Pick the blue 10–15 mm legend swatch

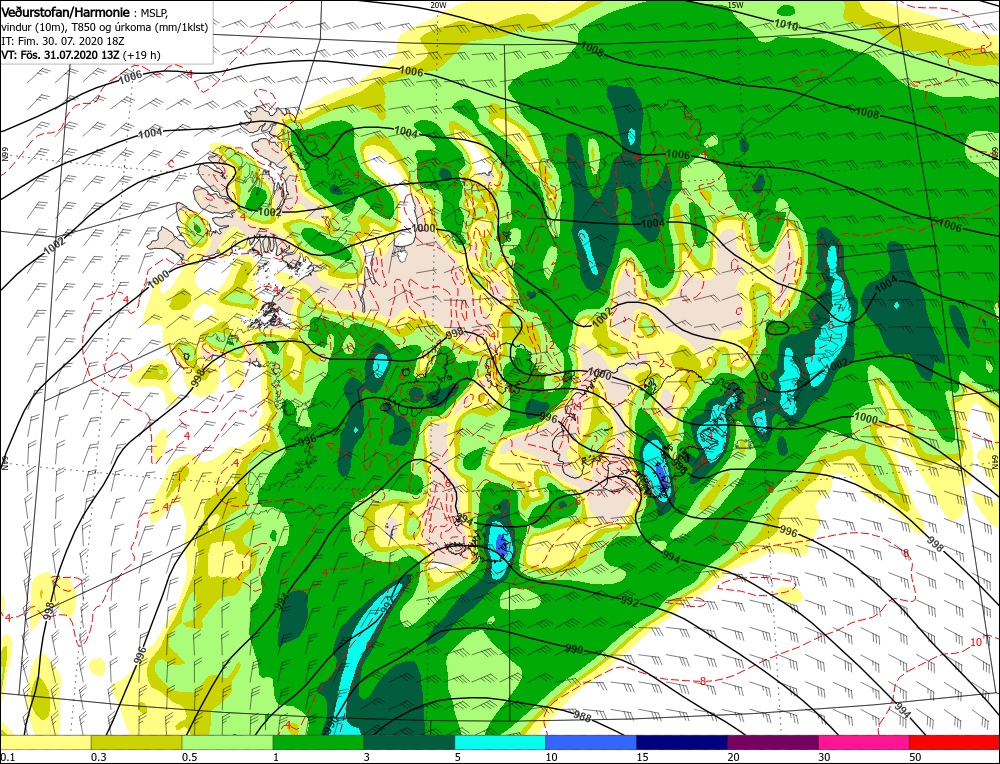591,742
